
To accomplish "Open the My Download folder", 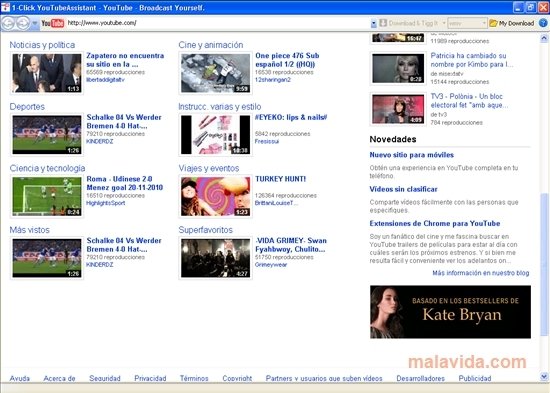I will tap(512, 23).
